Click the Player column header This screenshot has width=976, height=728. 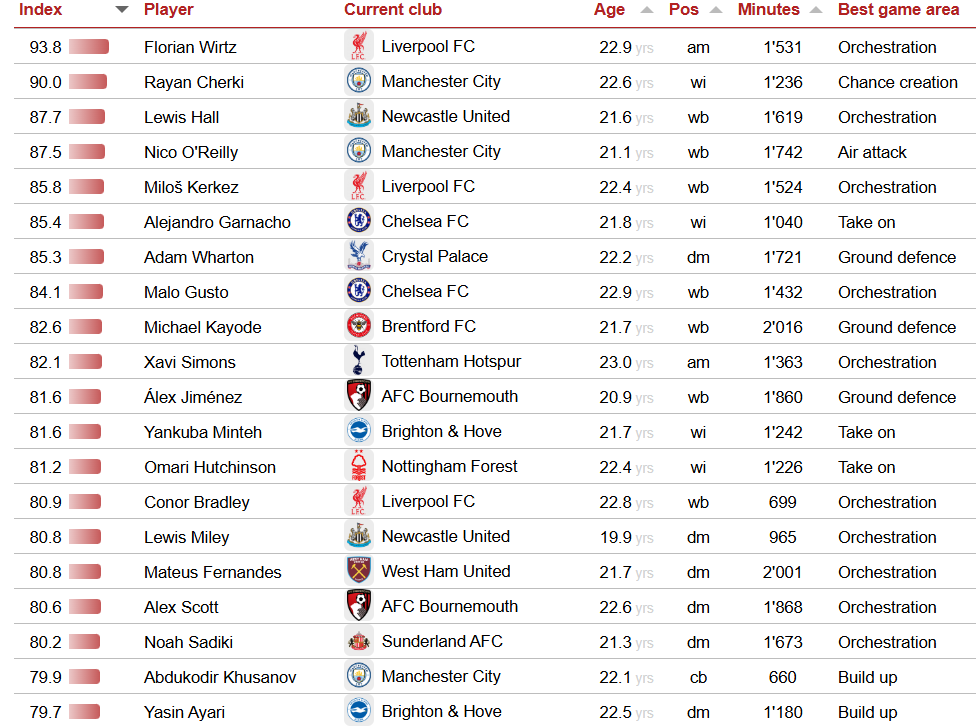click(x=169, y=10)
